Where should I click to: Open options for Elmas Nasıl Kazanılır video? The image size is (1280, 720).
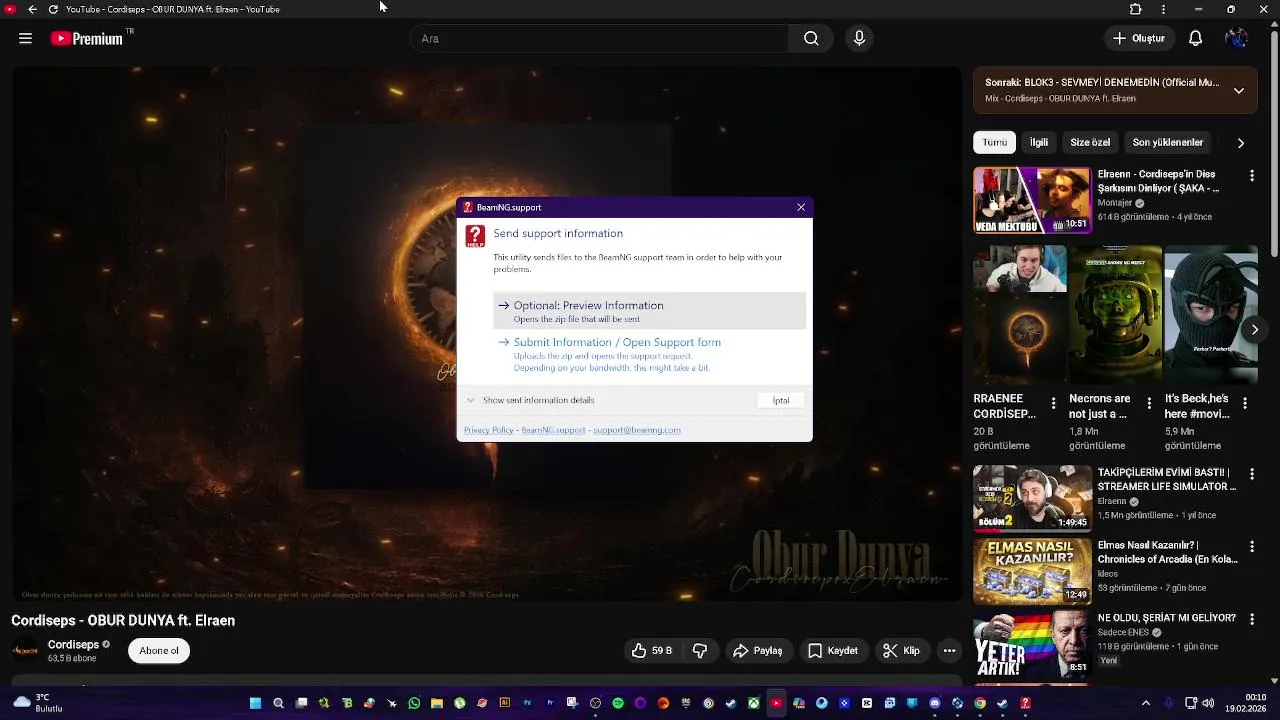(x=1251, y=547)
